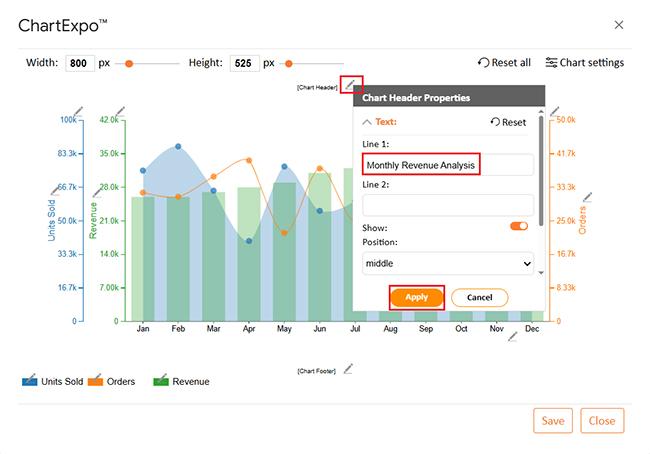Collapse the Text section chevron

367,122
